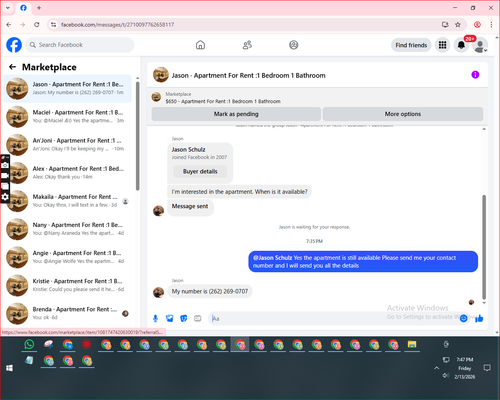Open settings gear in side overlay toolbar
This screenshot has height=400, width=500.
(5, 197)
